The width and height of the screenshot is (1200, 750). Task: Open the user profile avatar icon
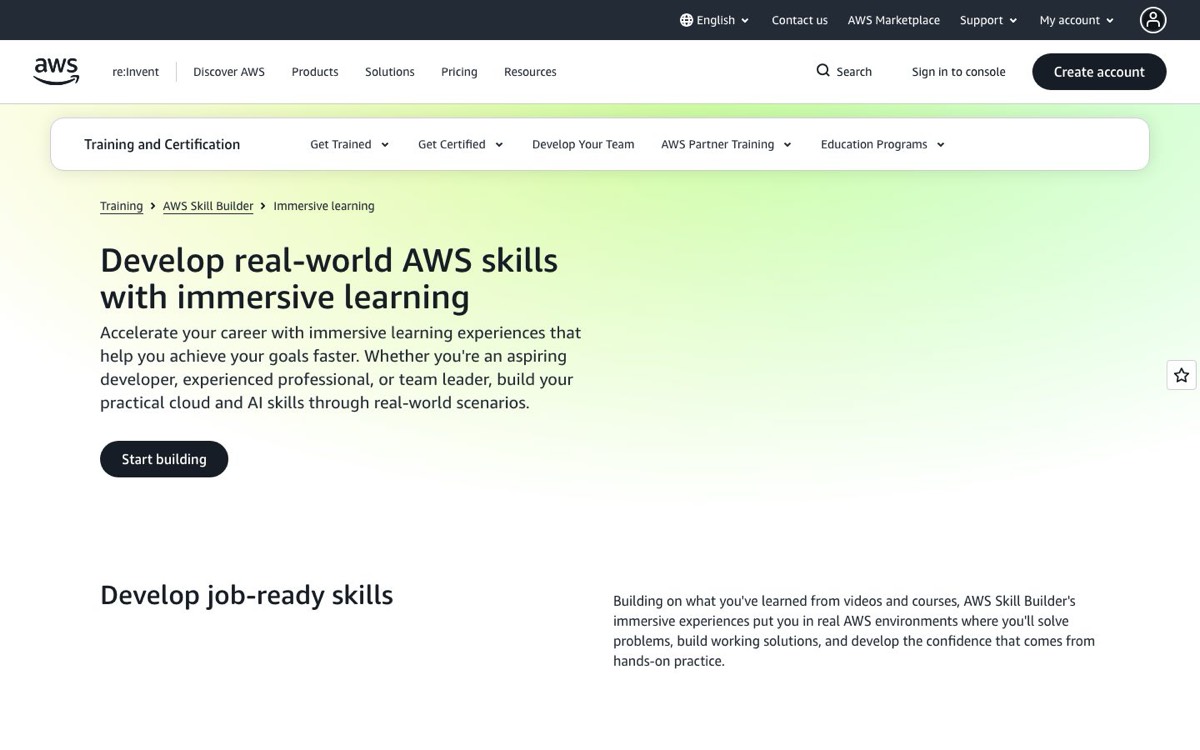click(1153, 20)
